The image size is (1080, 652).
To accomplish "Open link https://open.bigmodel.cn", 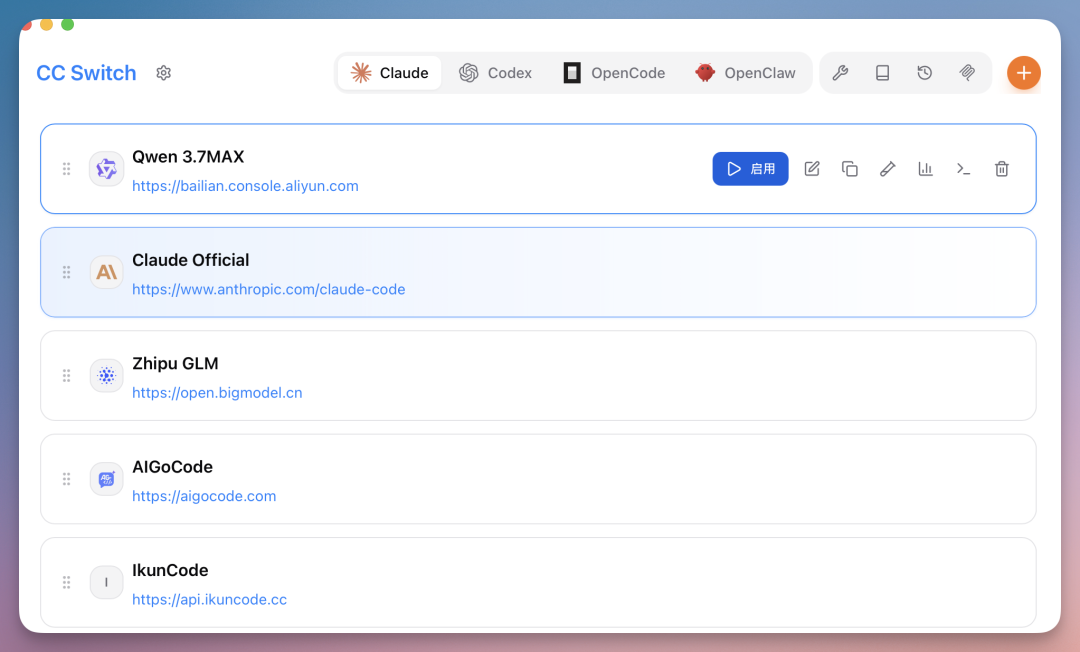I will click(x=217, y=392).
